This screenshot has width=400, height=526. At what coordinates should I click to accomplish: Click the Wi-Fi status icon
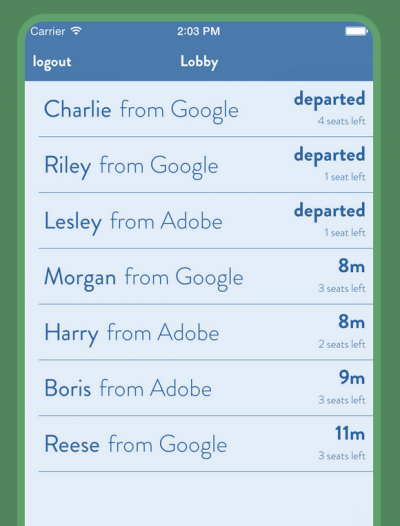pyautogui.click(x=77, y=31)
